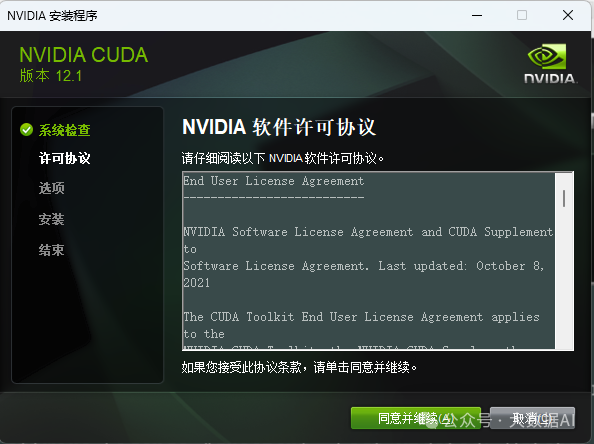Select the 许可协议 step in sidebar
The image size is (594, 444).
pyautogui.click(x=64, y=158)
